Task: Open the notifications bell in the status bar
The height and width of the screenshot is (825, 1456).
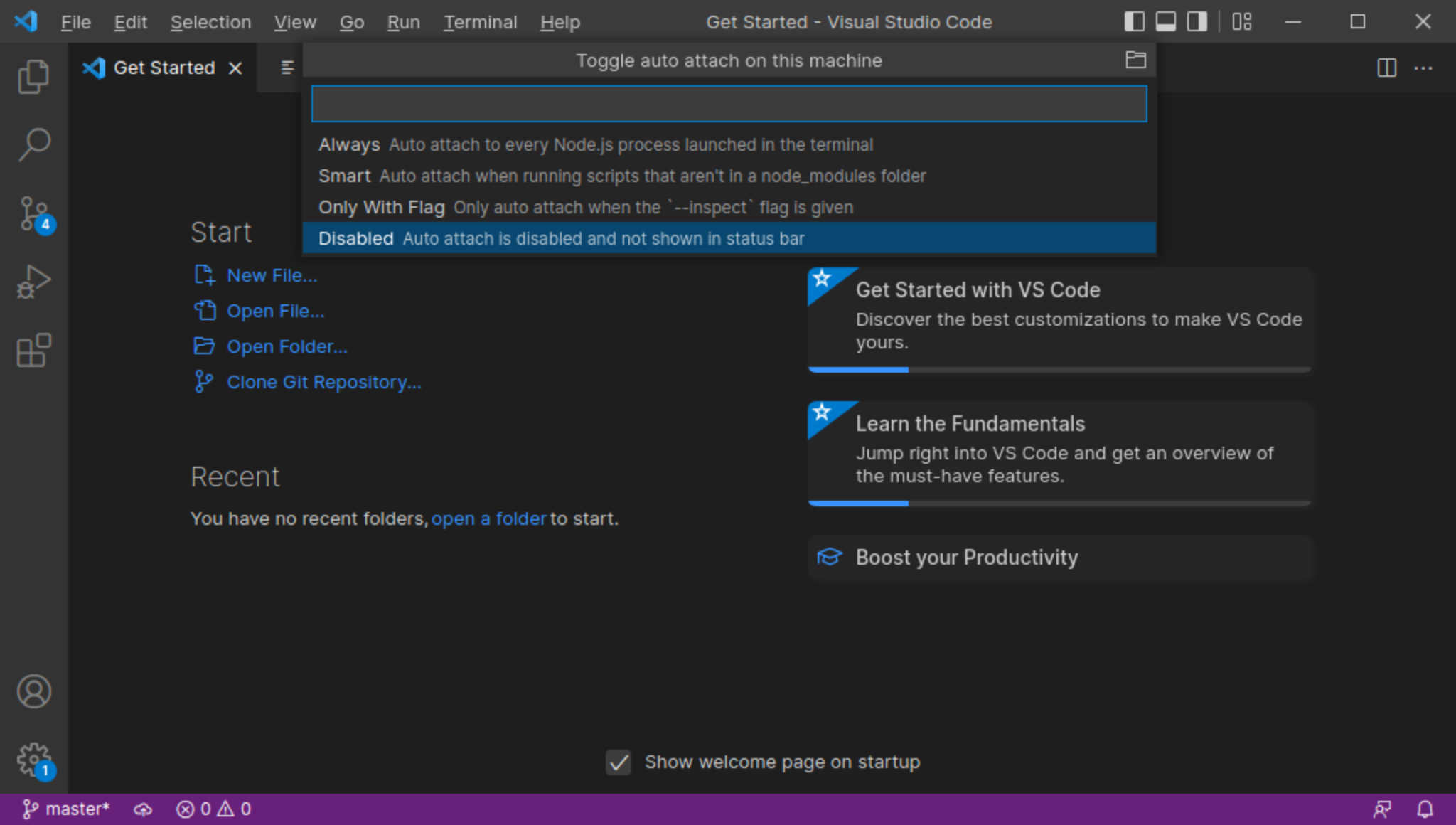Action: tap(1425, 808)
